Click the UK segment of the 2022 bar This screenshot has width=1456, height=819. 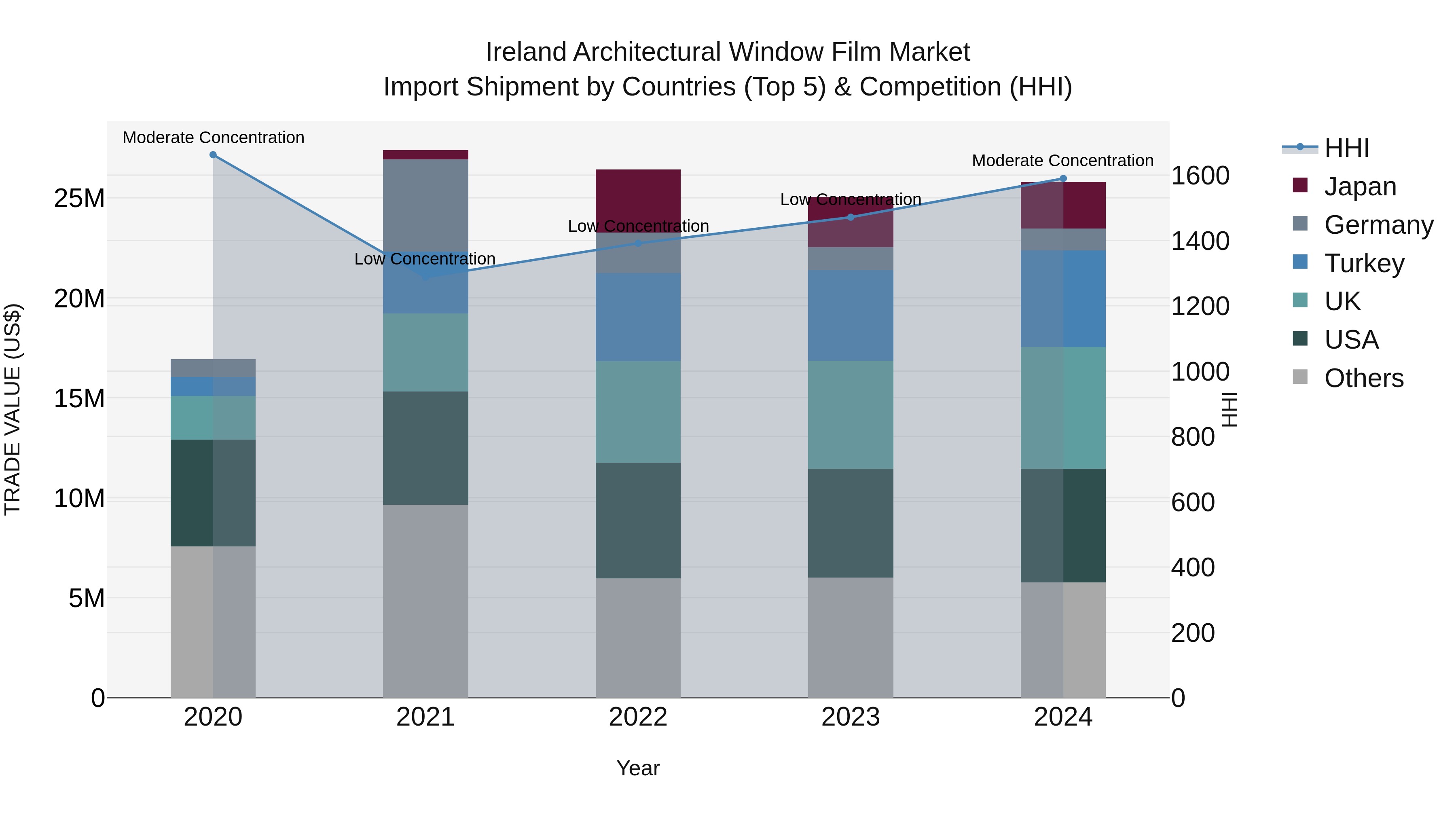click(638, 412)
